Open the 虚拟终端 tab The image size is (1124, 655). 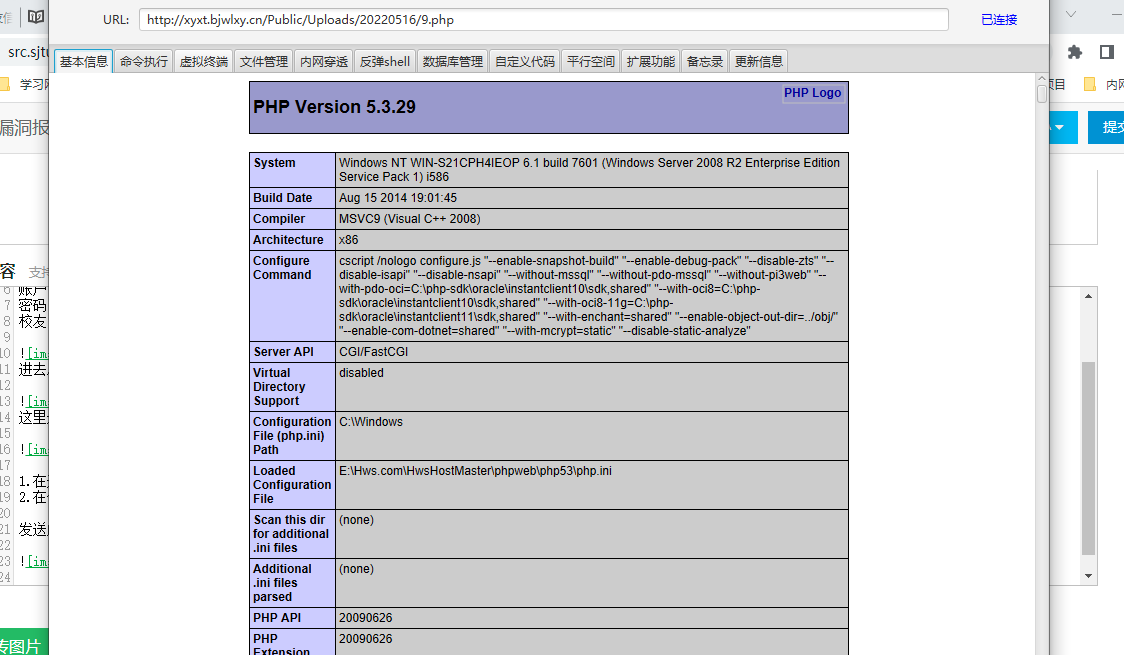tap(204, 62)
